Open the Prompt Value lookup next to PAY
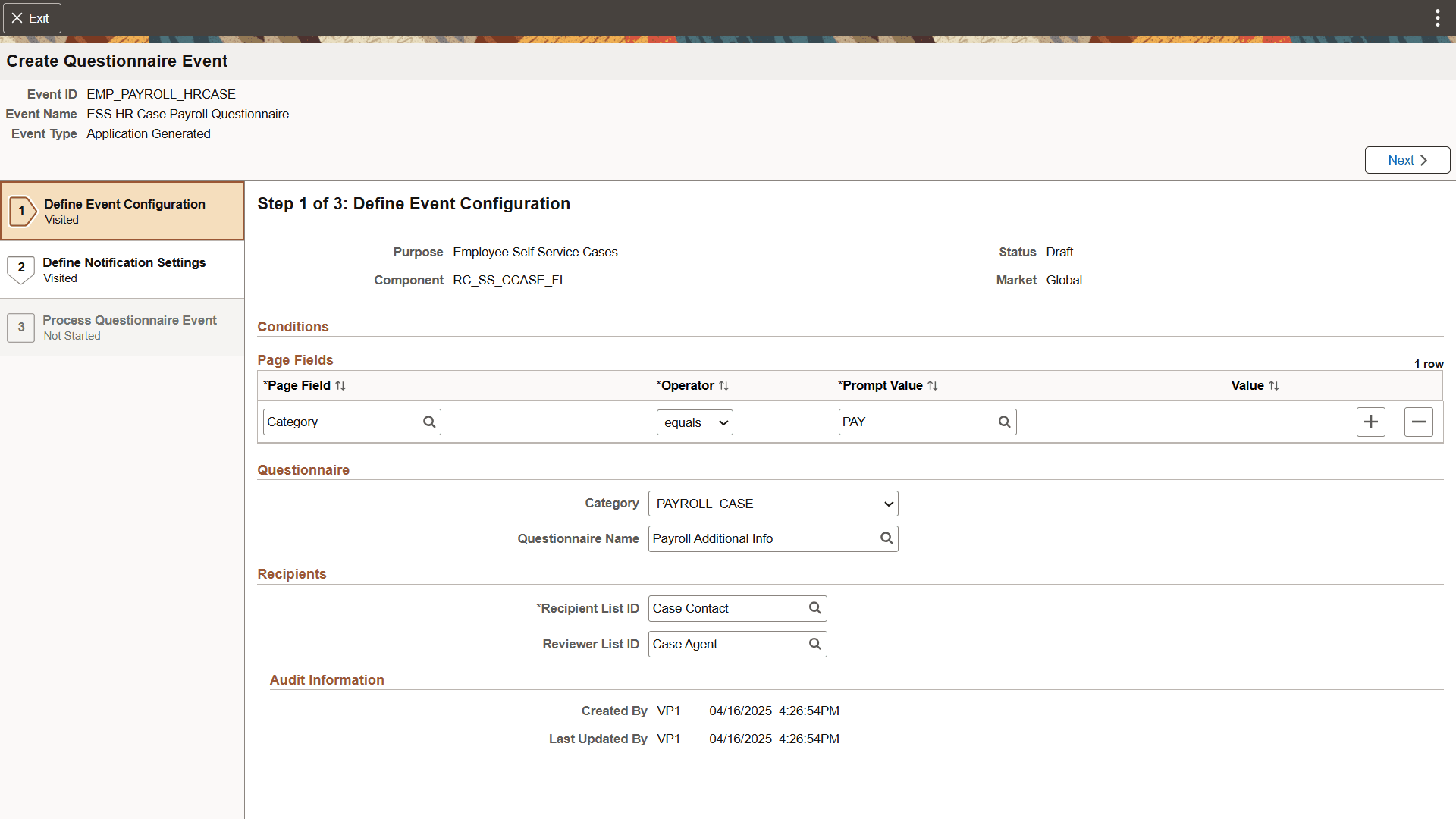 coord(1005,422)
